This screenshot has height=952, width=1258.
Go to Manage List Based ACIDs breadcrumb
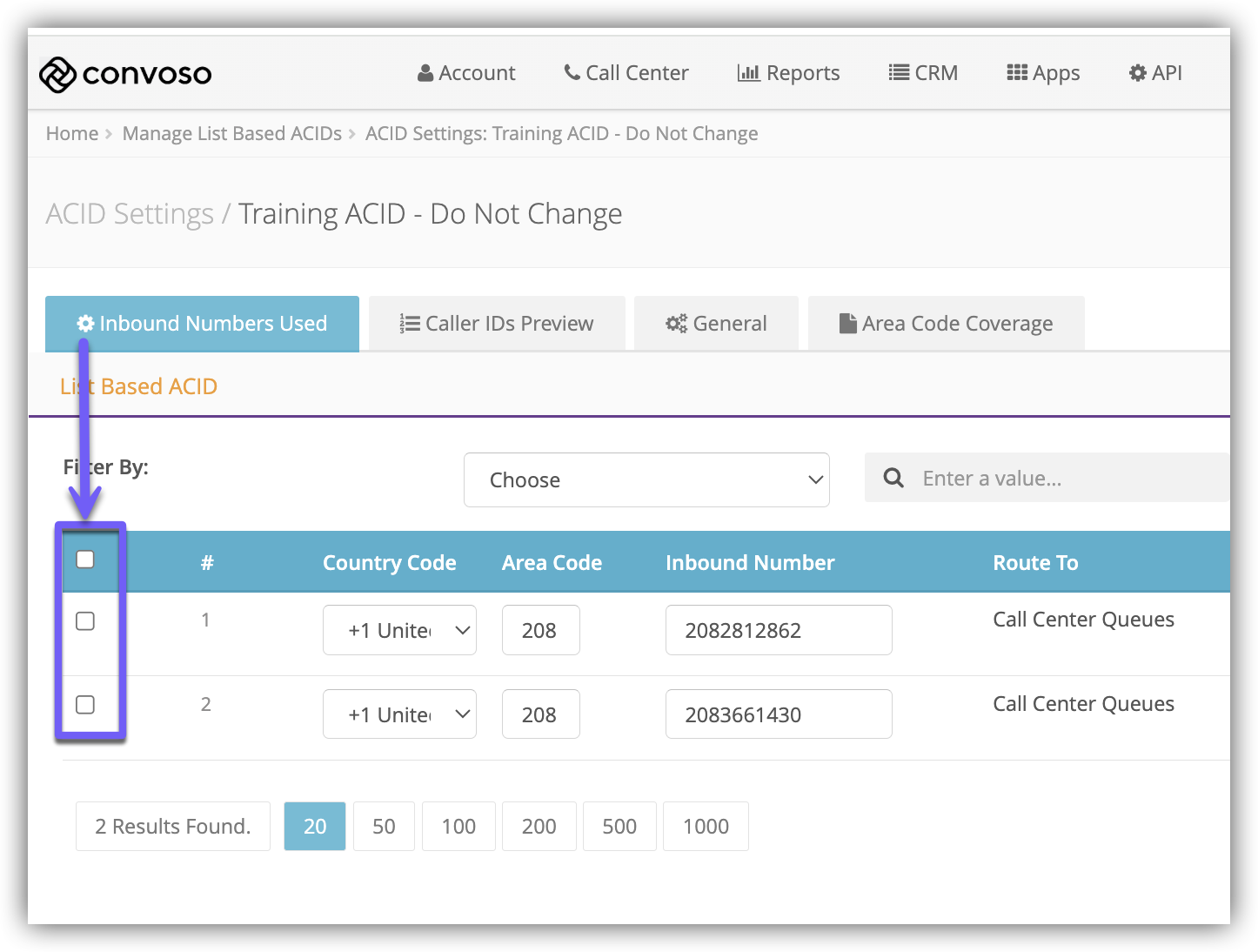(231, 133)
